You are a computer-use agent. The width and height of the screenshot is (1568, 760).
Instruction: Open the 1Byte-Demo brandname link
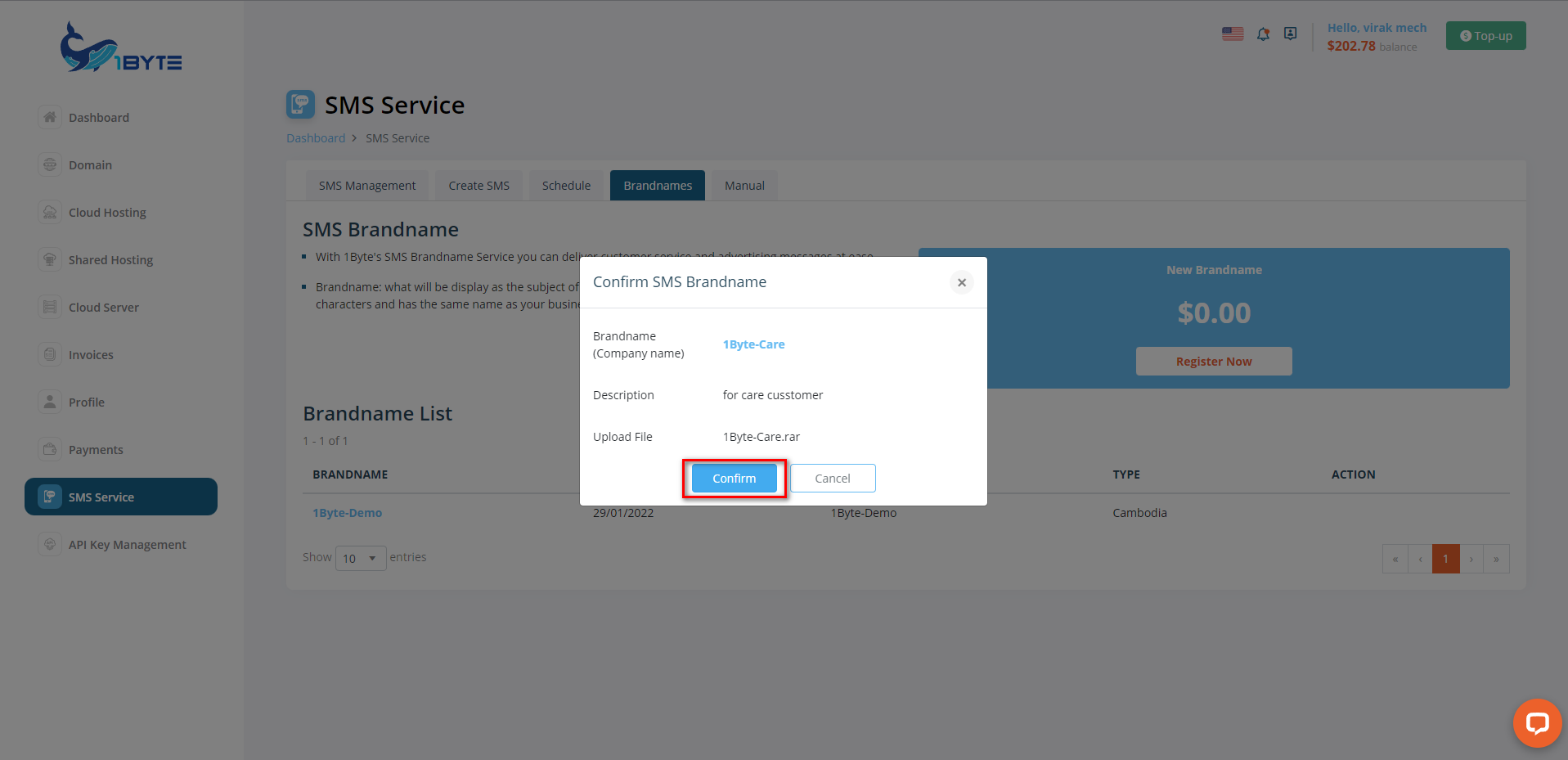(348, 513)
